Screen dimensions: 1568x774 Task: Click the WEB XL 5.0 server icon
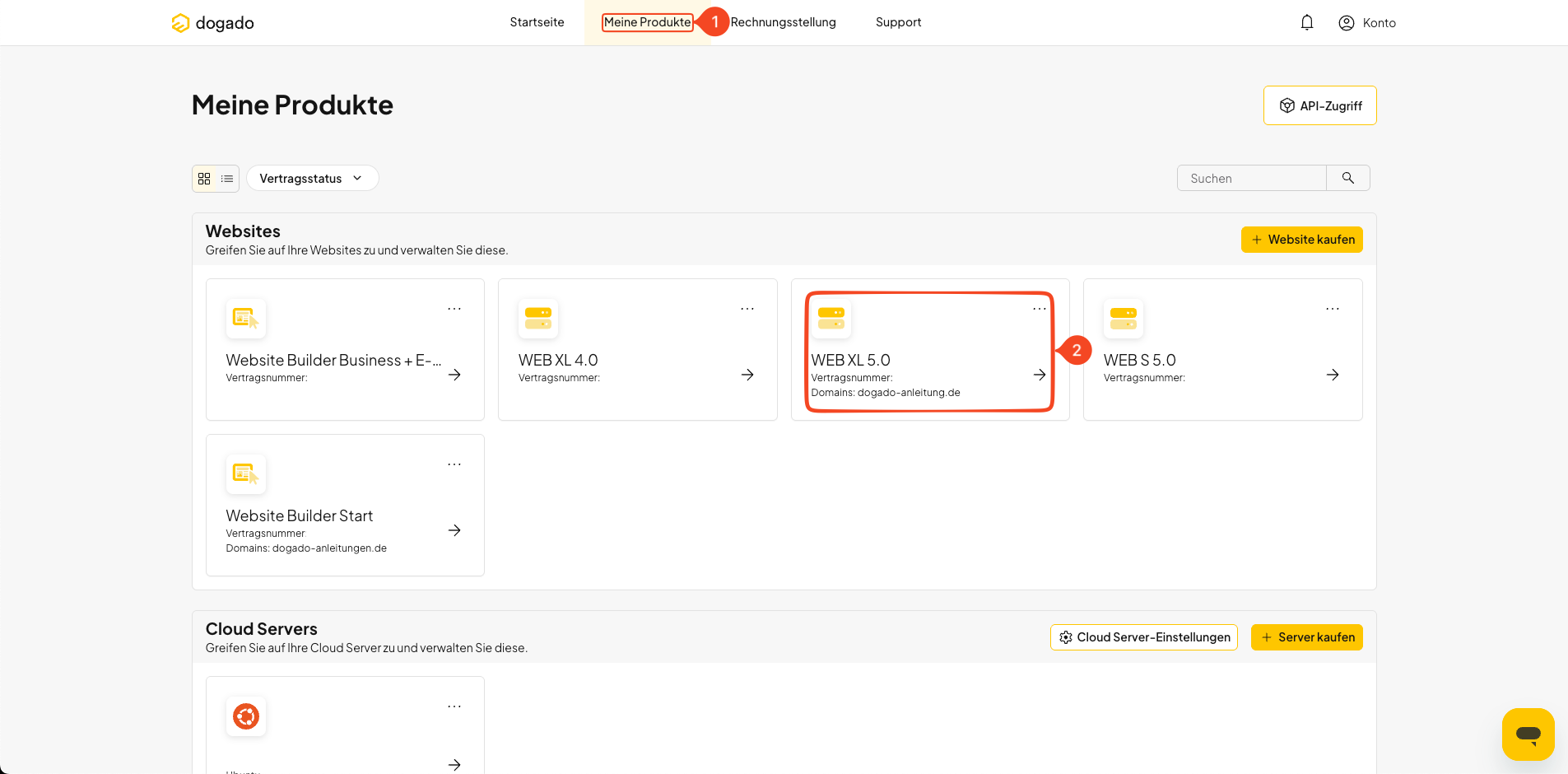831,319
